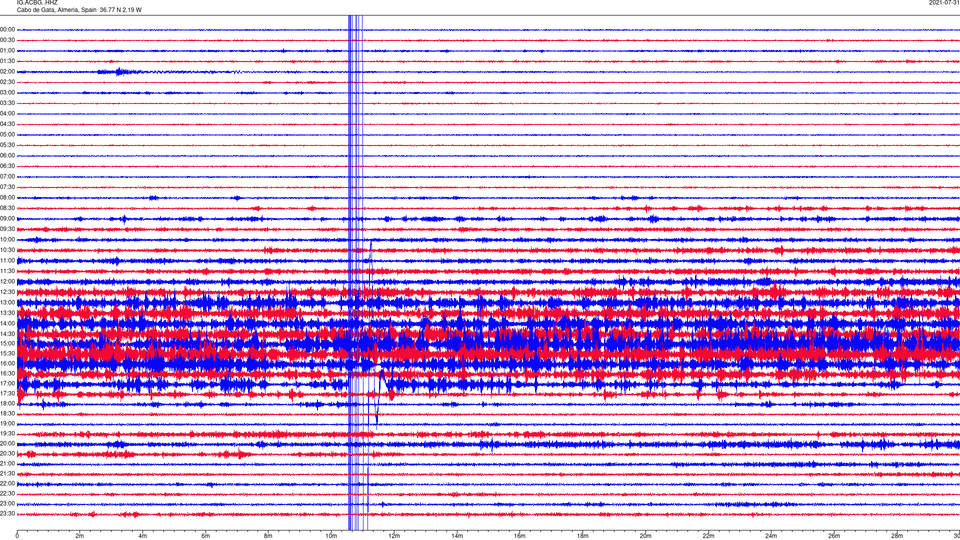Click the 15:00 time label
This screenshot has height=540, width=960.
pos(7,343)
